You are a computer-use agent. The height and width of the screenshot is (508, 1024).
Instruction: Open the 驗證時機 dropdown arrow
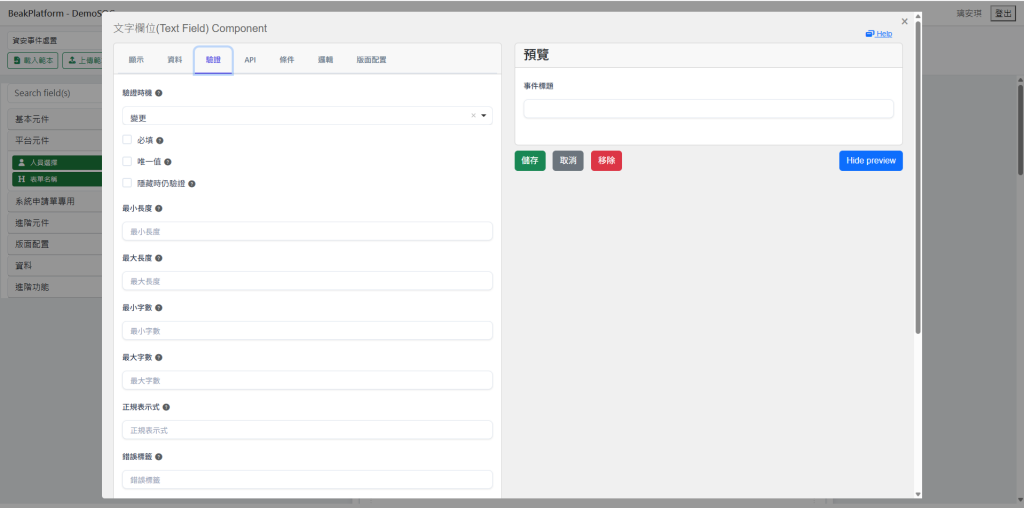(x=484, y=116)
